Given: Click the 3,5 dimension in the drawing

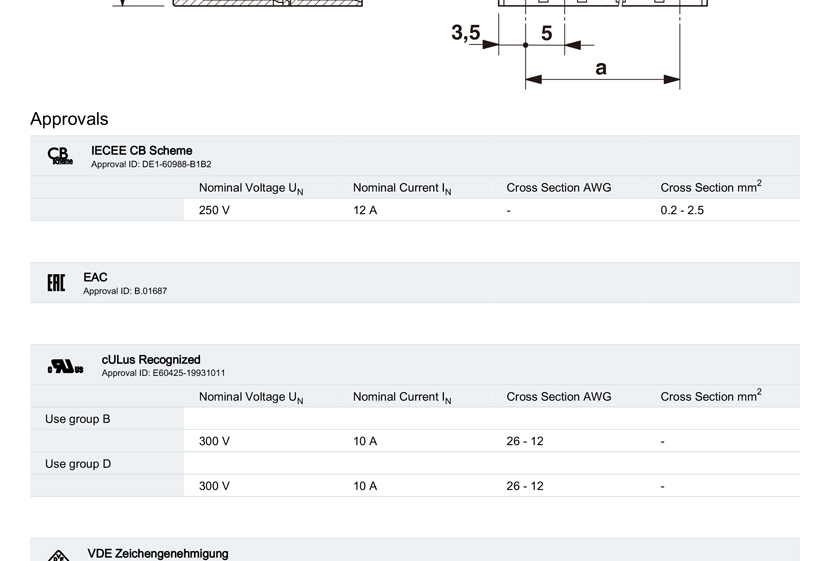Looking at the screenshot, I should point(465,33).
